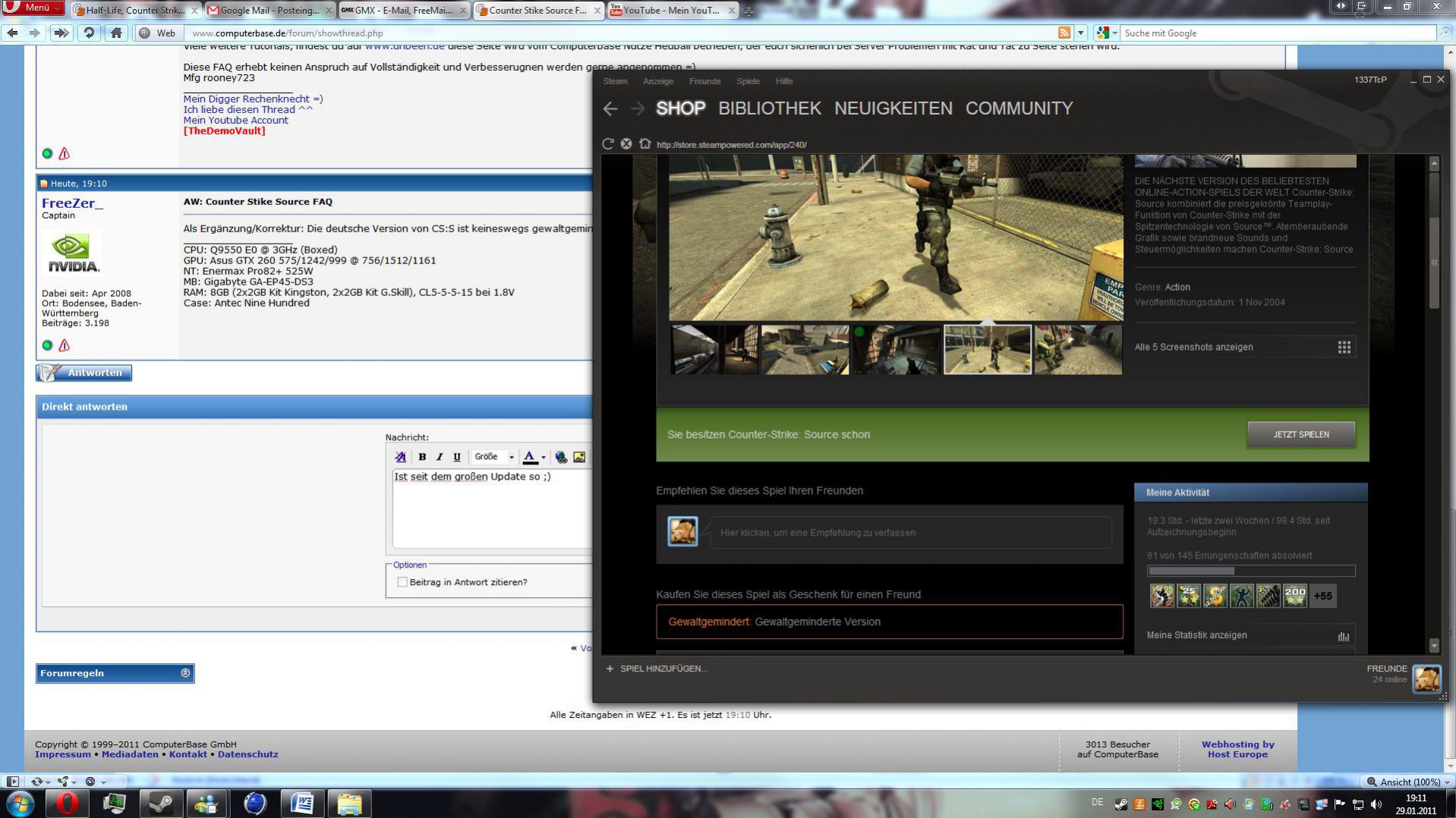
Task: Open the Freunde avatar in Steam's corner
Action: click(1426, 678)
